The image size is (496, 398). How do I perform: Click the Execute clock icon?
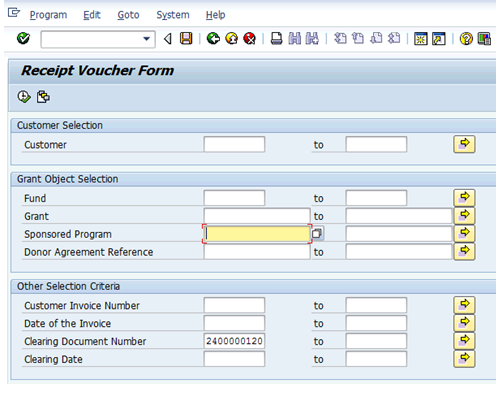(x=24, y=97)
